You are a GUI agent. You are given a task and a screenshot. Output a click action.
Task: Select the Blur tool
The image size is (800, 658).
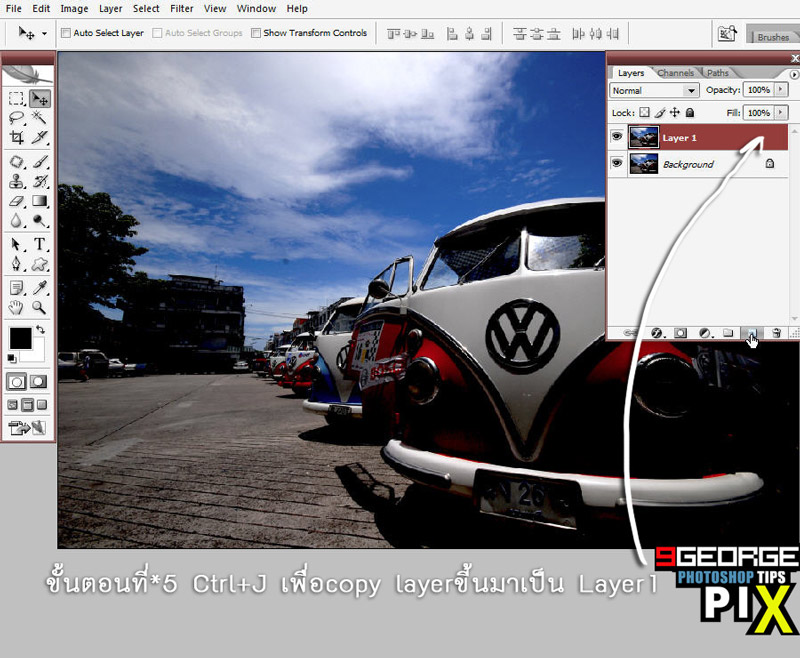click(x=16, y=220)
